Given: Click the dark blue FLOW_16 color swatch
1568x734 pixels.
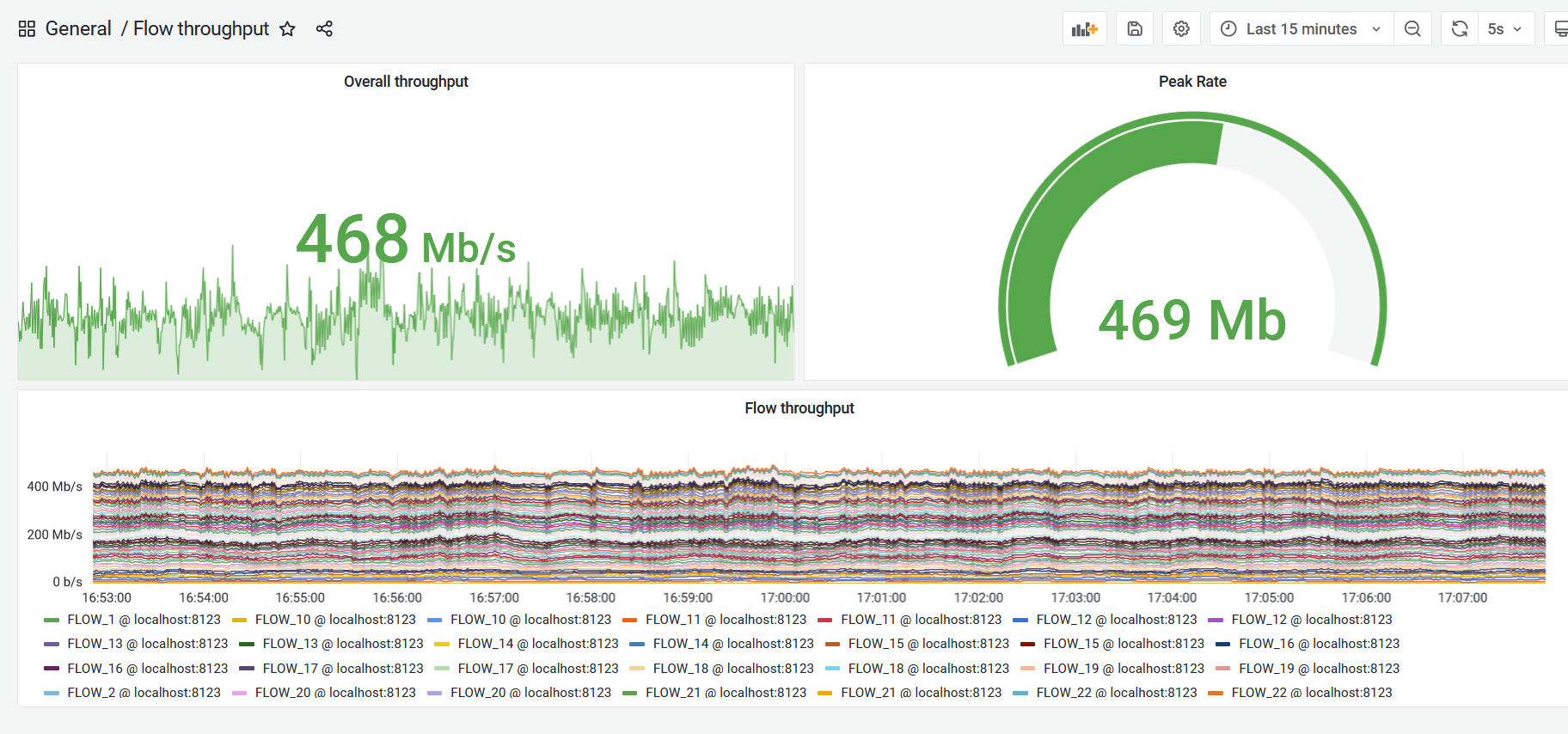Looking at the screenshot, I should pyautogui.click(x=1222, y=644).
